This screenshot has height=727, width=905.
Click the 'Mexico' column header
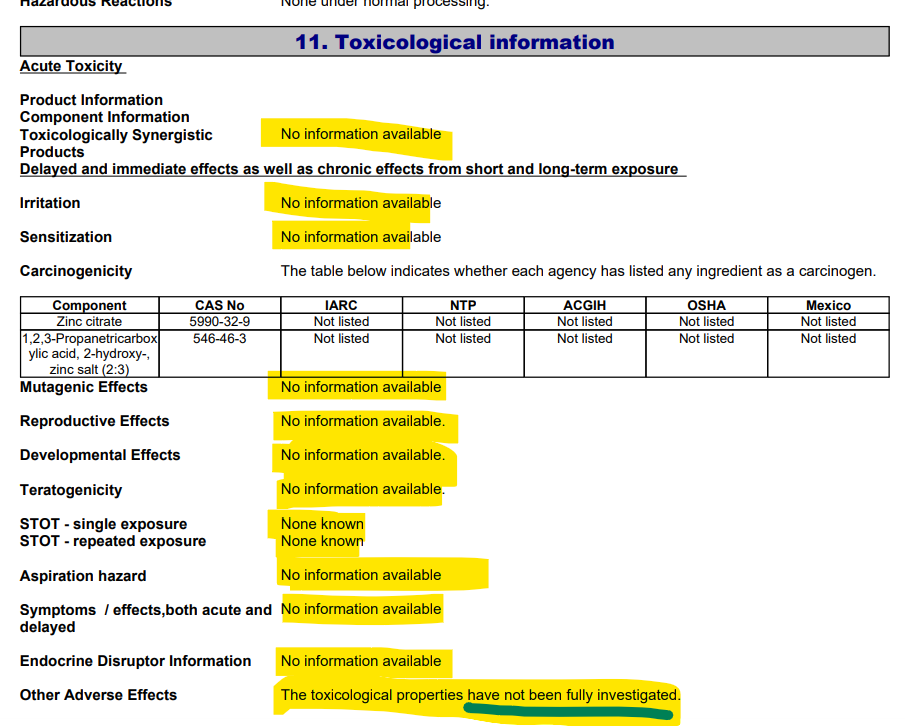coord(828,305)
